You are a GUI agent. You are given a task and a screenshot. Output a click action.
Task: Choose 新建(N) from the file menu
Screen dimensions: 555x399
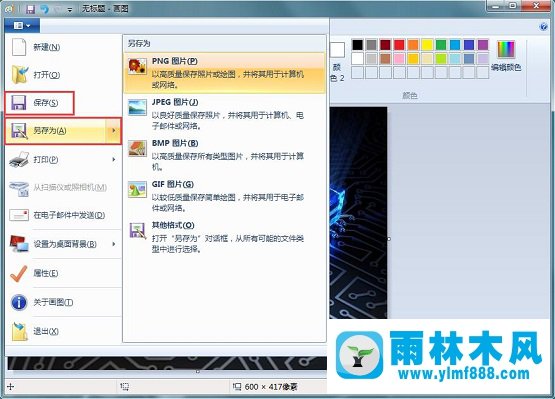click(x=63, y=47)
